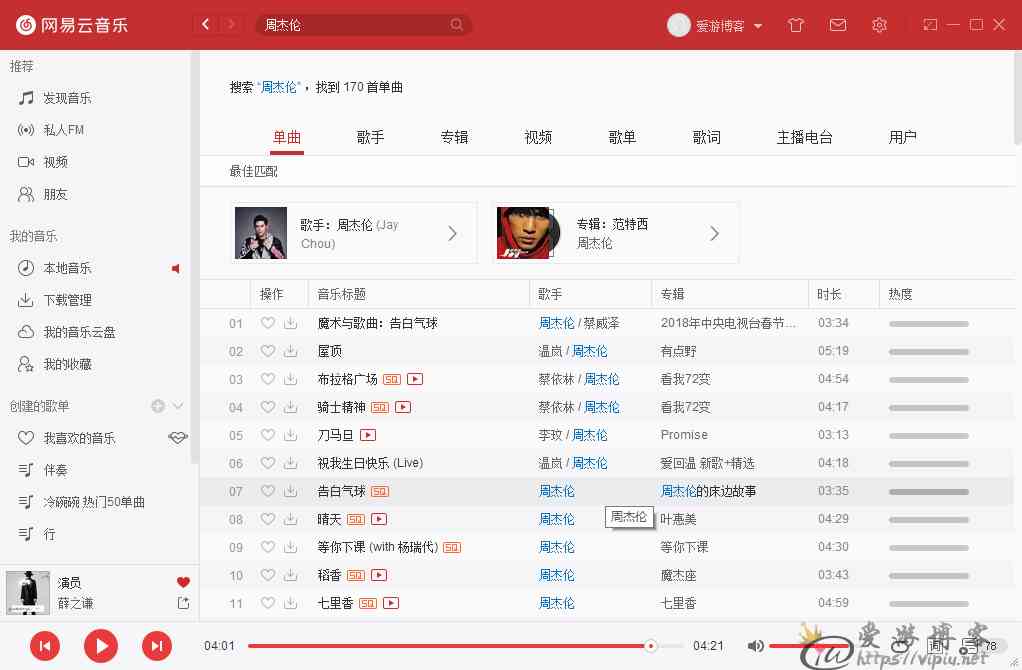The height and width of the screenshot is (670, 1022).
Task: Switch to 歌单 tab
Action: [x=622, y=138]
